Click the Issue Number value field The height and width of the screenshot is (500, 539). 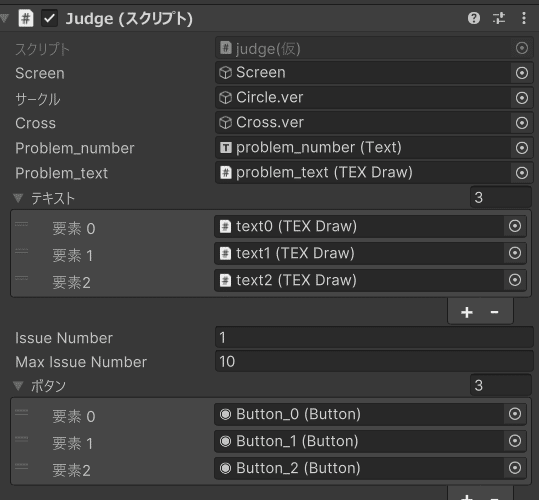coord(374,337)
